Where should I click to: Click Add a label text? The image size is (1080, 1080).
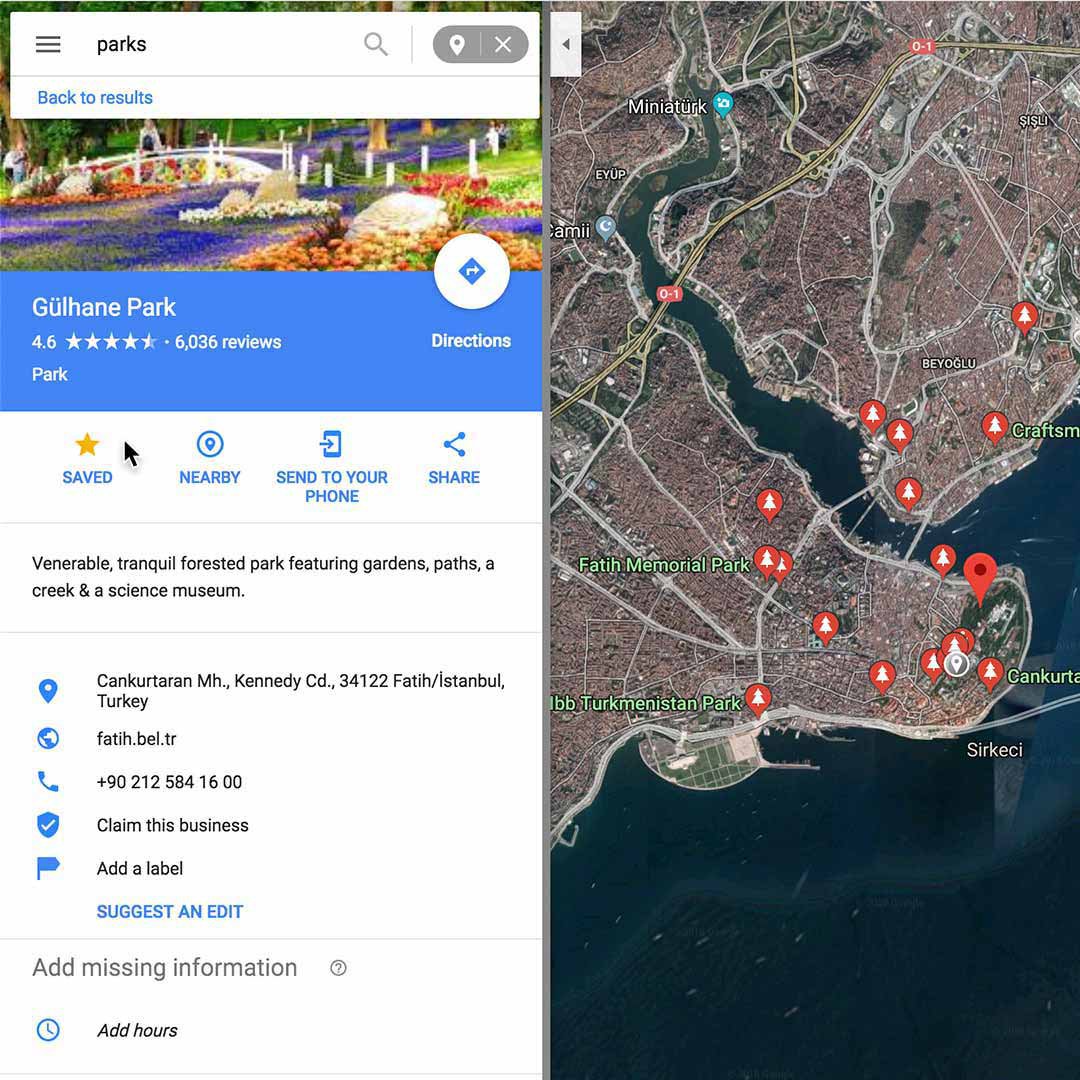[x=140, y=869]
